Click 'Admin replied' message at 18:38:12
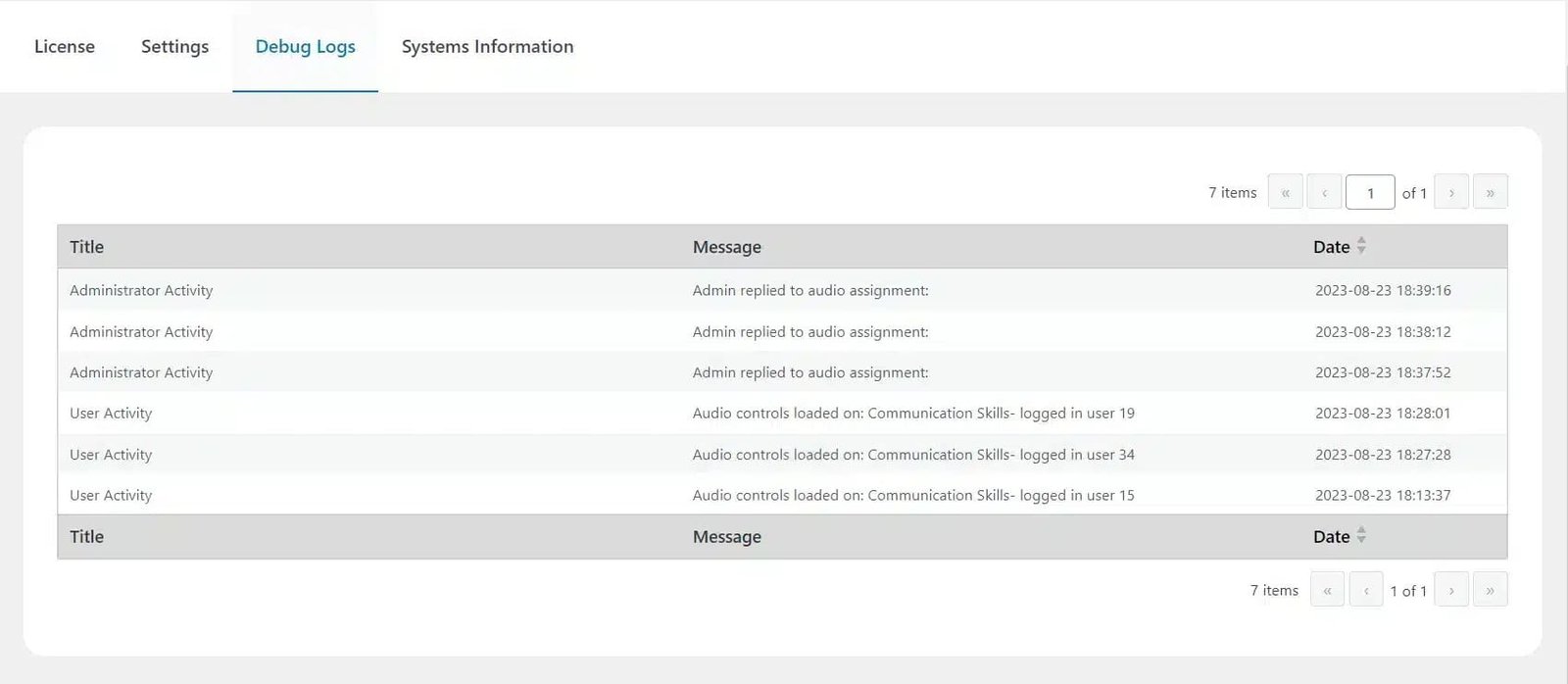The width and height of the screenshot is (1568, 684). [x=810, y=331]
